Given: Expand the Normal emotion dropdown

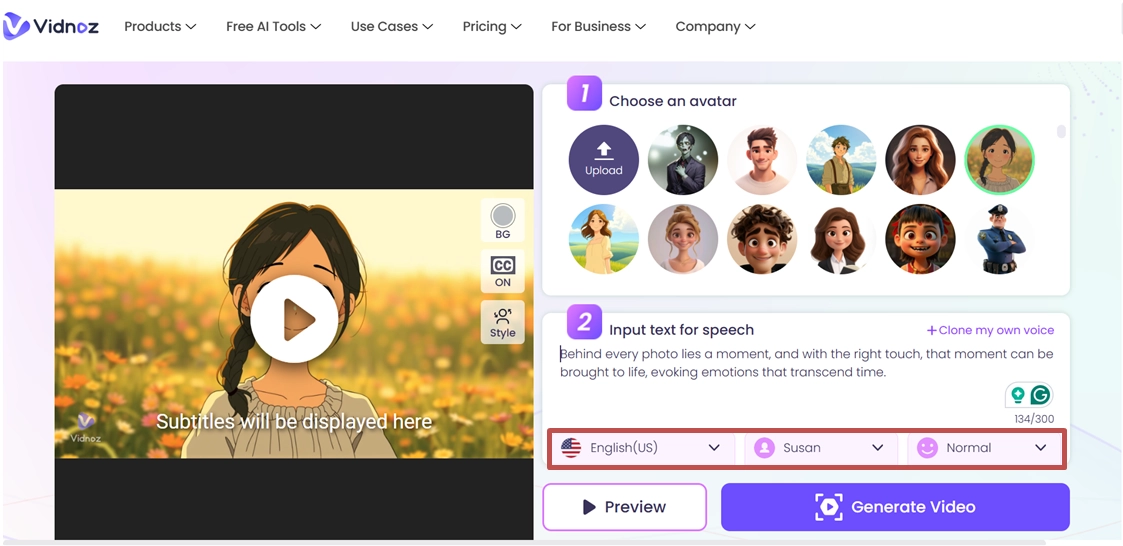Looking at the screenshot, I should (982, 448).
